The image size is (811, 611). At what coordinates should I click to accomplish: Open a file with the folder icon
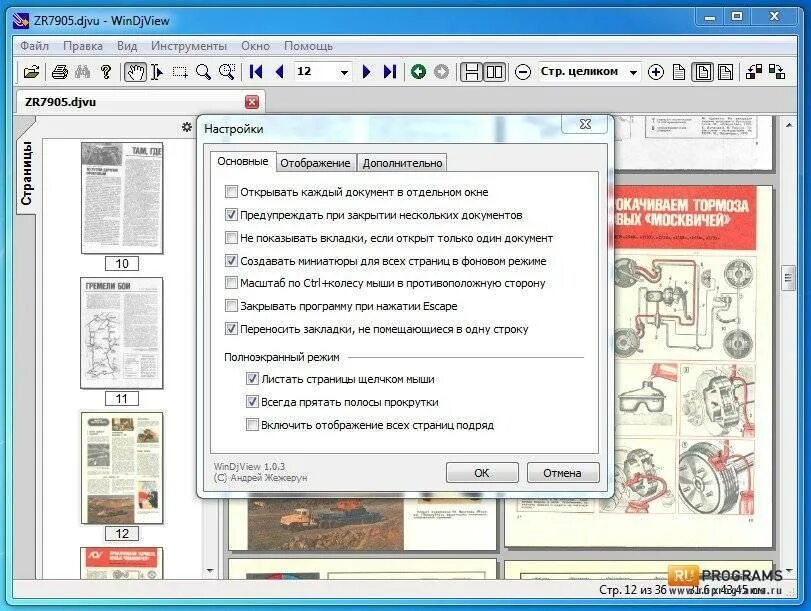(32, 71)
